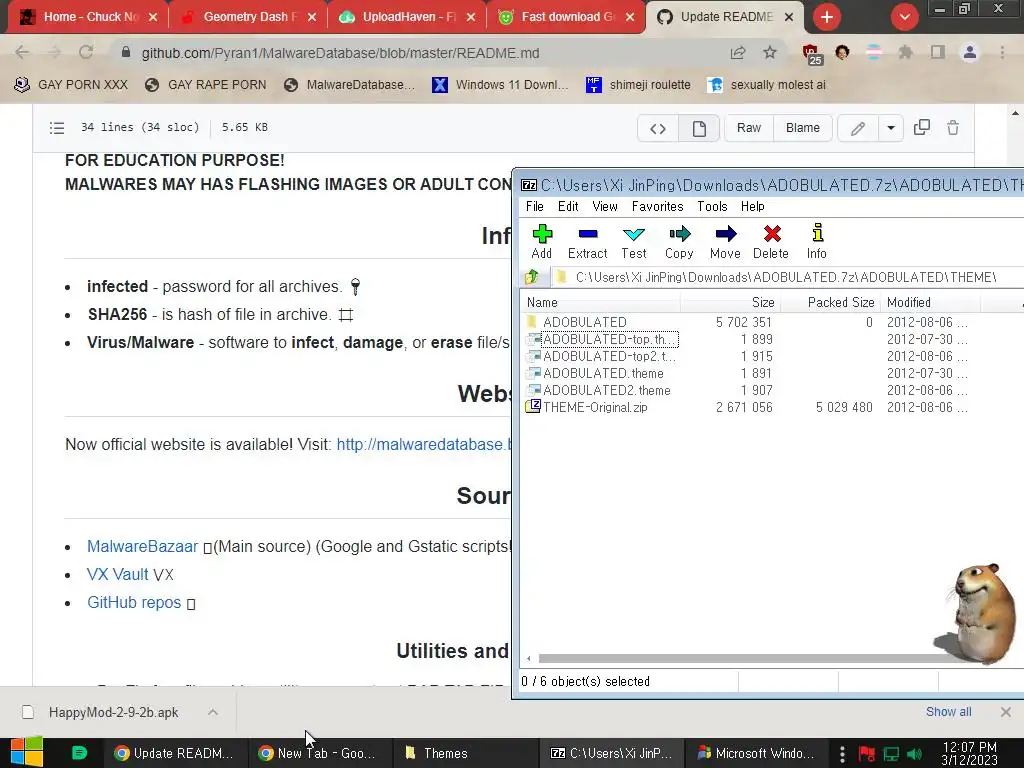1024x768 pixels.
Task: Bookmark this page with the star
Action: click(770, 53)
